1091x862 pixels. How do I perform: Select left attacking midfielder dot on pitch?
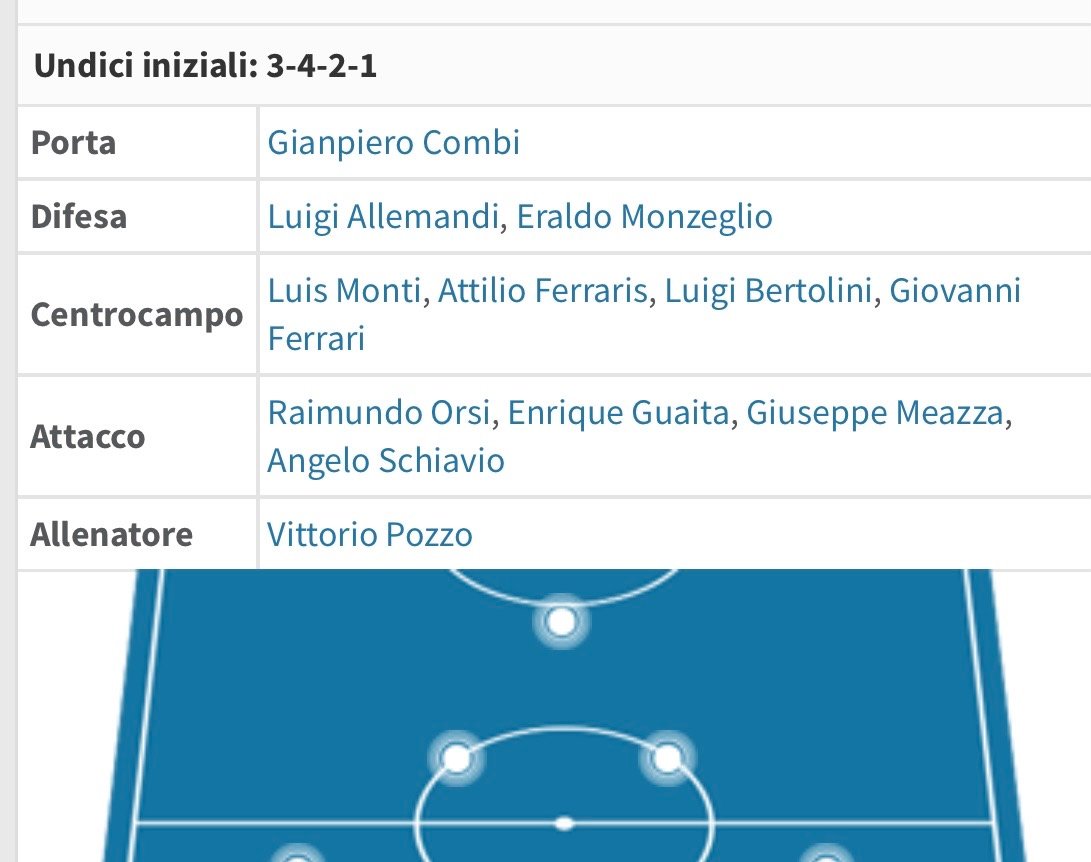[456, 758]
